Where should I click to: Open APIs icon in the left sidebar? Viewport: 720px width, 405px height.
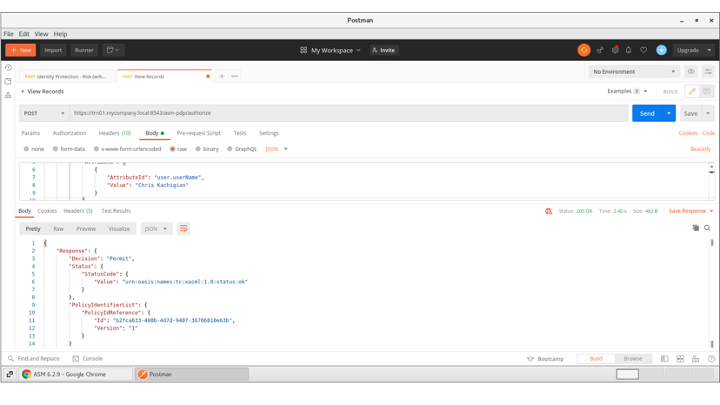point(8,95)
